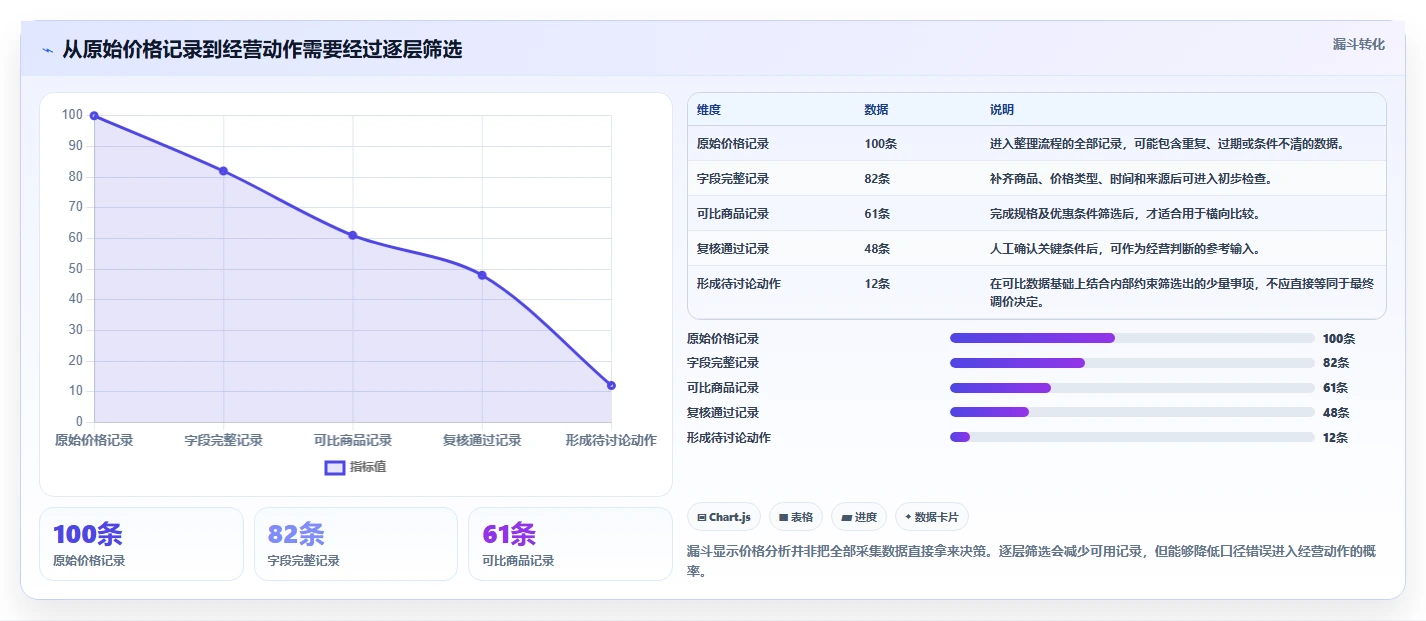This screenshot has width=1426, height=621.
Task: Click the 82条 value beside progress bar
Action: pyautogui.click(x=1336, y=363)
